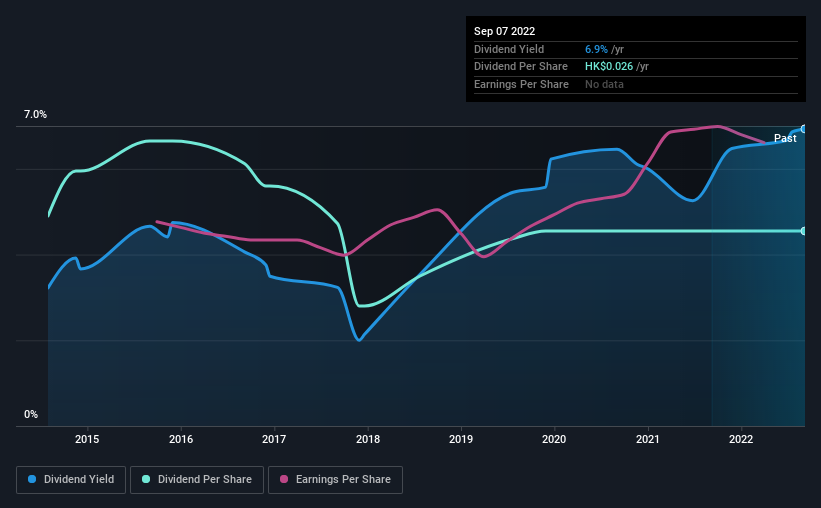The width and height of the screenshot is (821, 508).
Task: Toggle the Dividend Per Share legend button
Action: [197, 480]
